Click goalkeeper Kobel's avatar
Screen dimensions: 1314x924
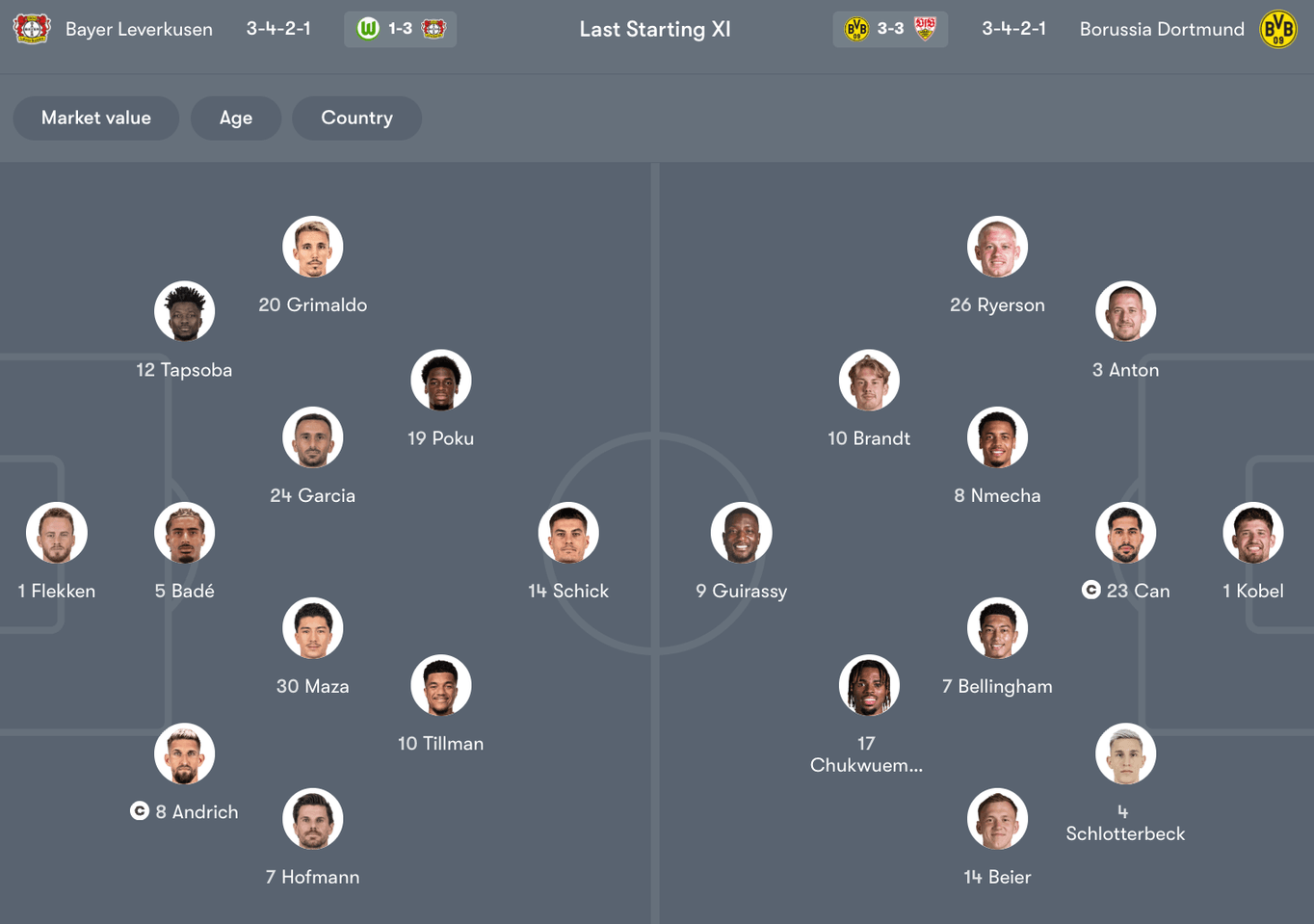1253,532
